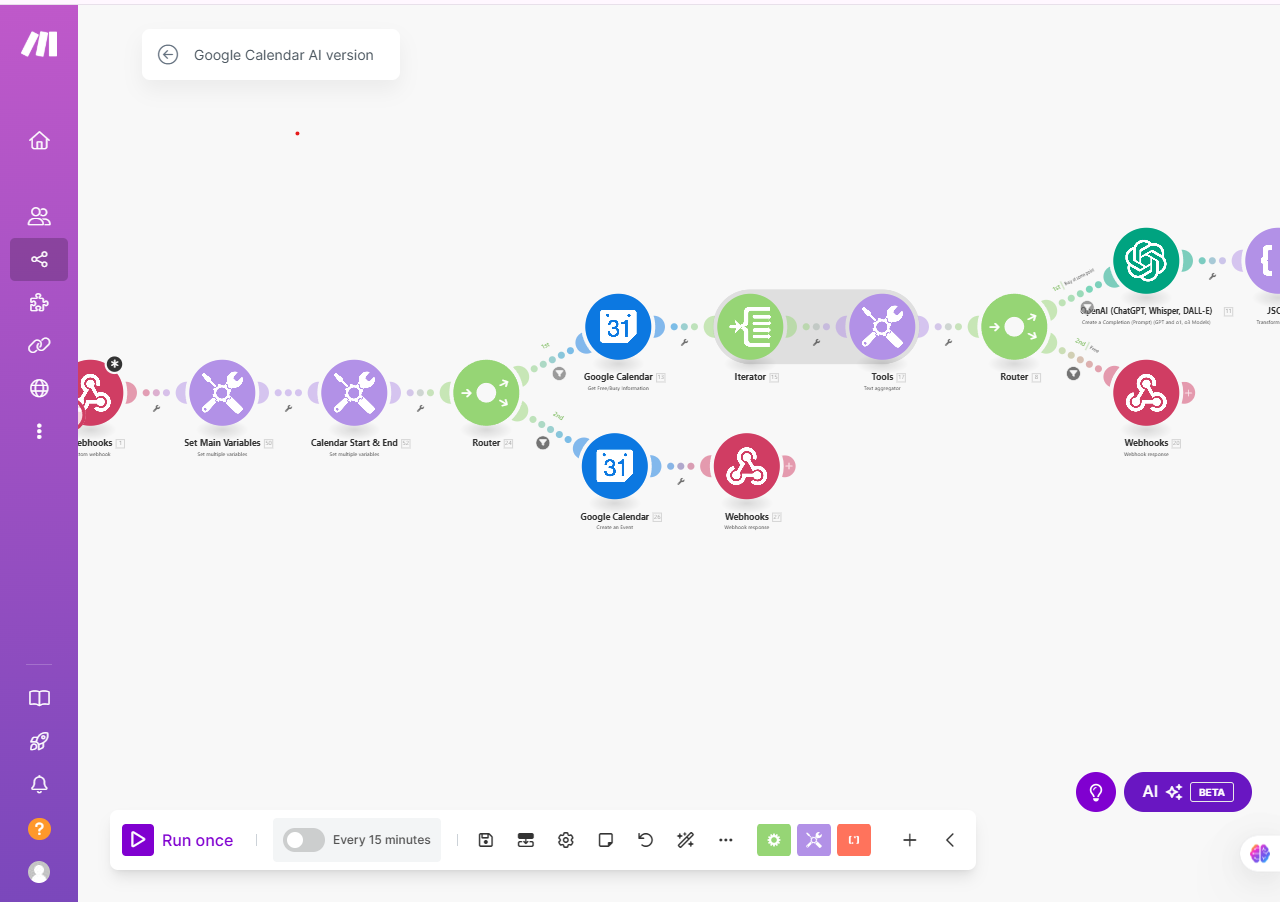Image resolution: width=1280 pixels, height=902 pixels.
Task: Open the import/export blueprint toolbar icon
Action: point(526,840)
